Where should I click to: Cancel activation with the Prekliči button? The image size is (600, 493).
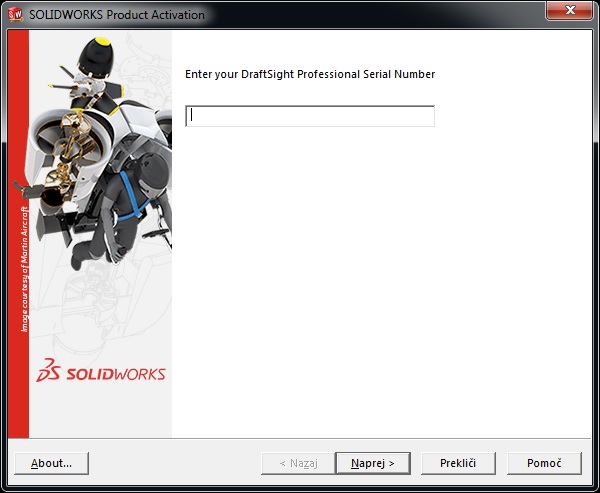point(458,463)
